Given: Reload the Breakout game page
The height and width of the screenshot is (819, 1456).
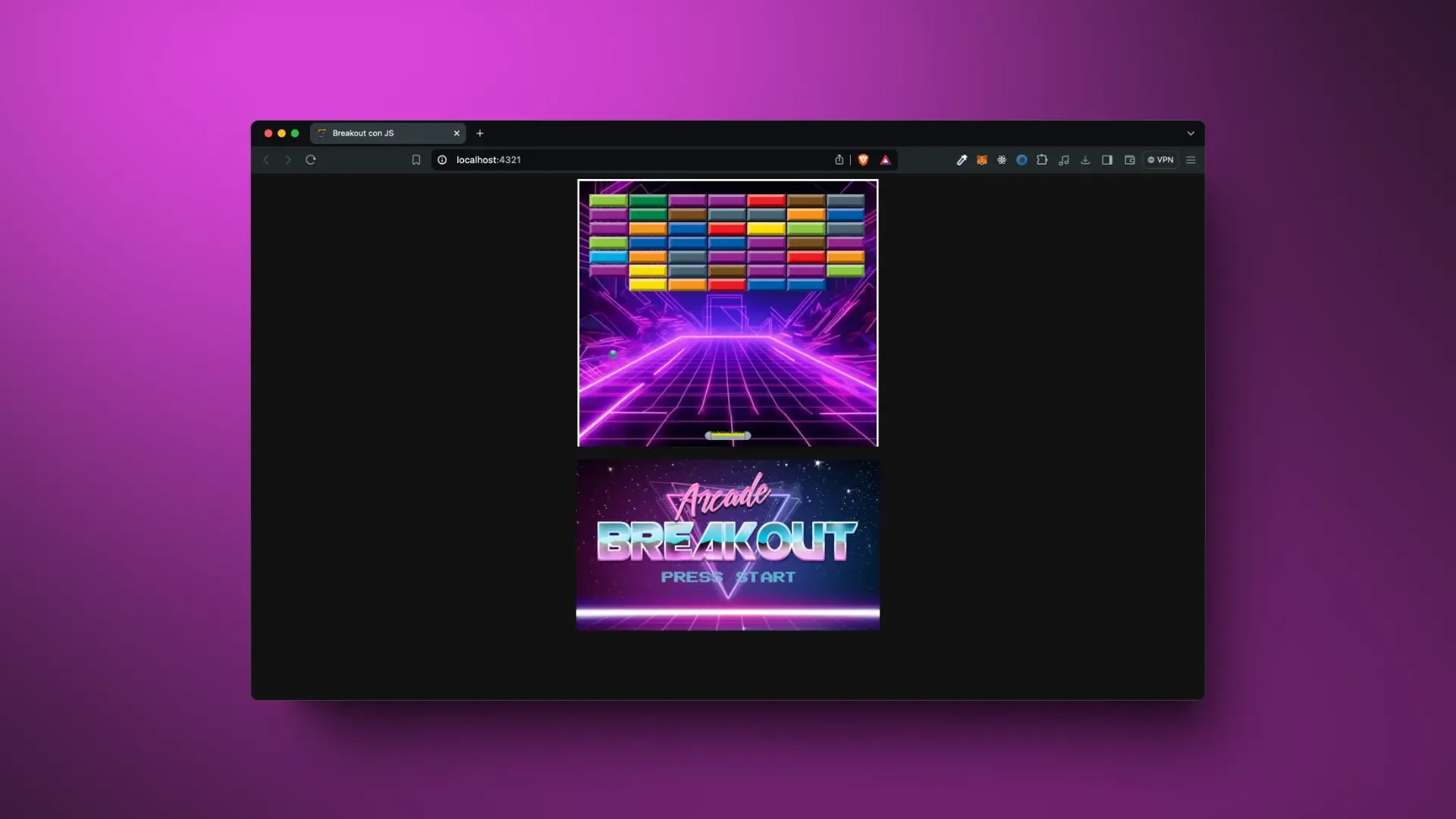Looking at the screenshot, I should tap(311, 160).
